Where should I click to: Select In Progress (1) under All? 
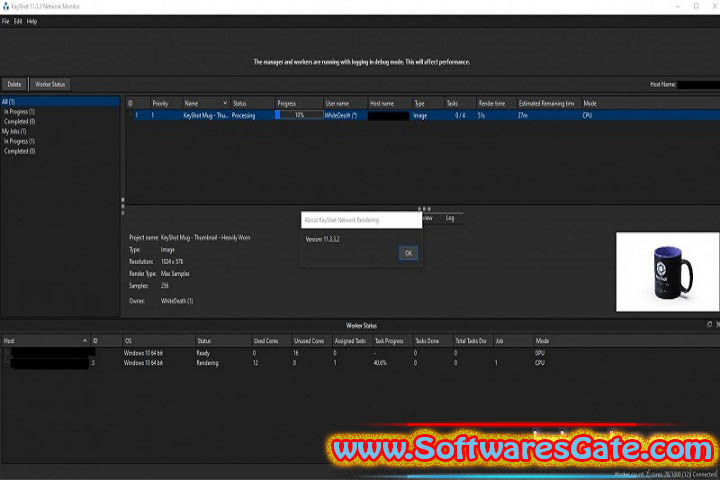pos(19,112)
